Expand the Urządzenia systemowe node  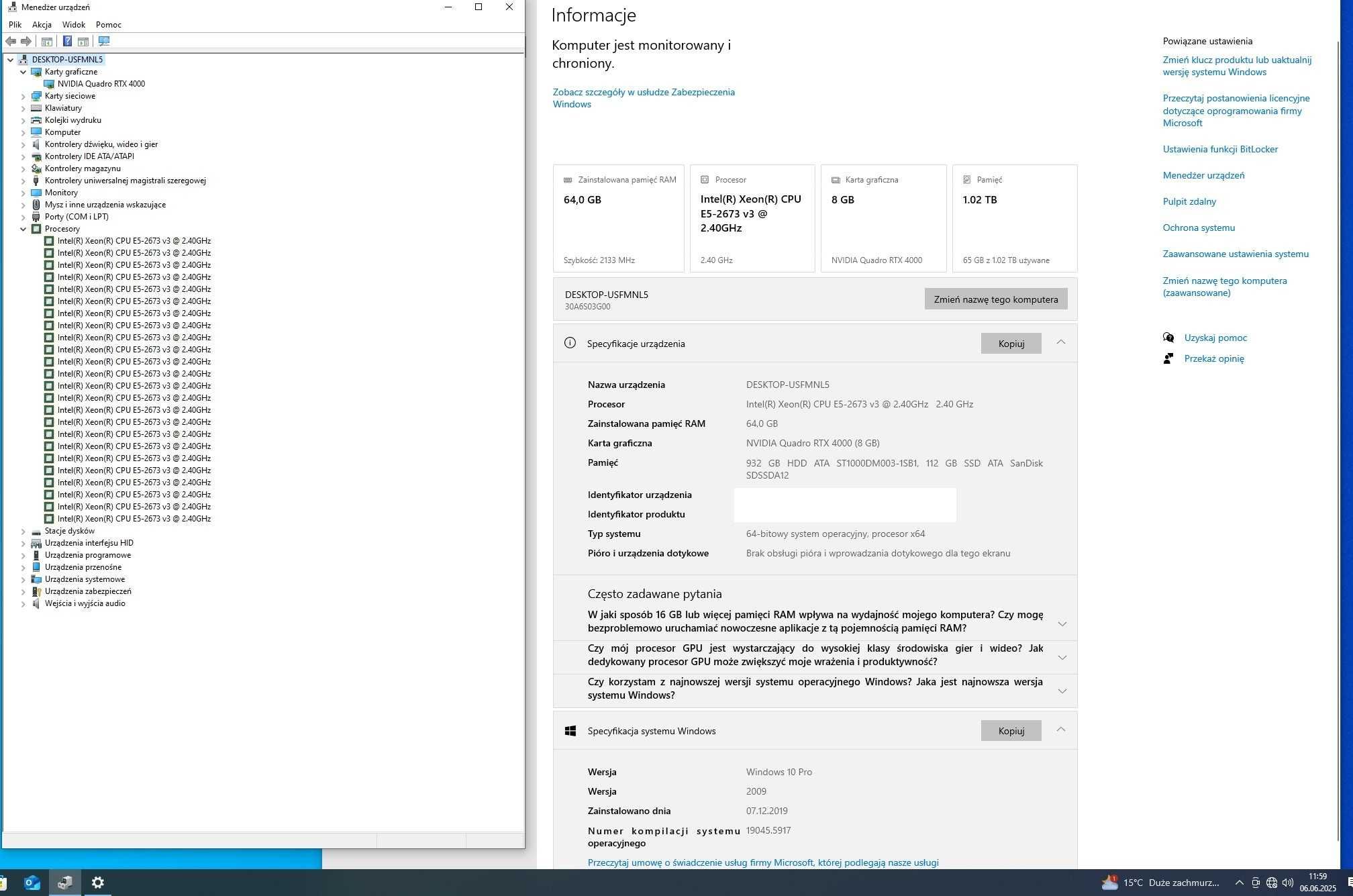[23, 579]
